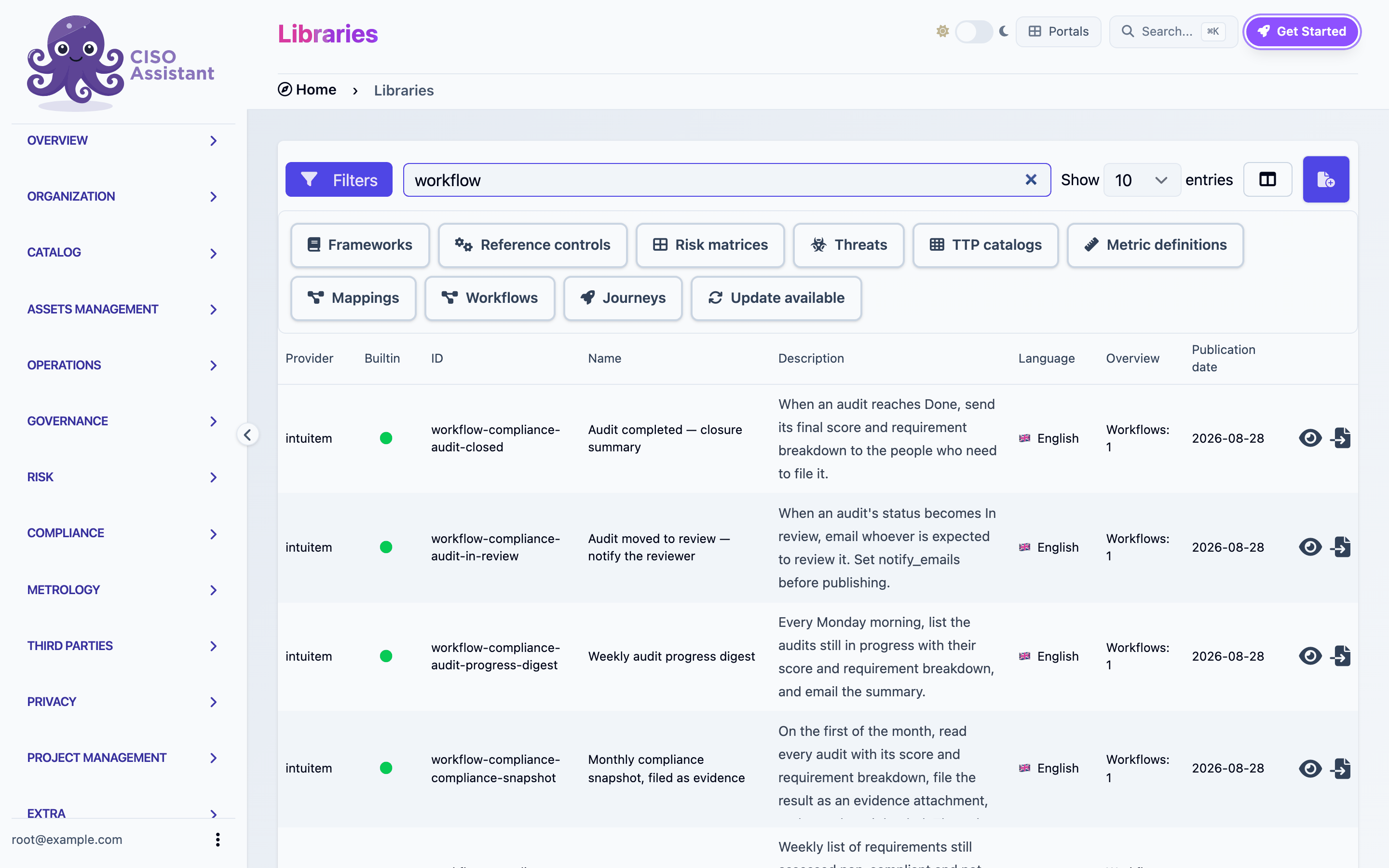This screenshot has height=868, width=1389.
Task: Filter by the Threats tab
Action: pos(848,245)
